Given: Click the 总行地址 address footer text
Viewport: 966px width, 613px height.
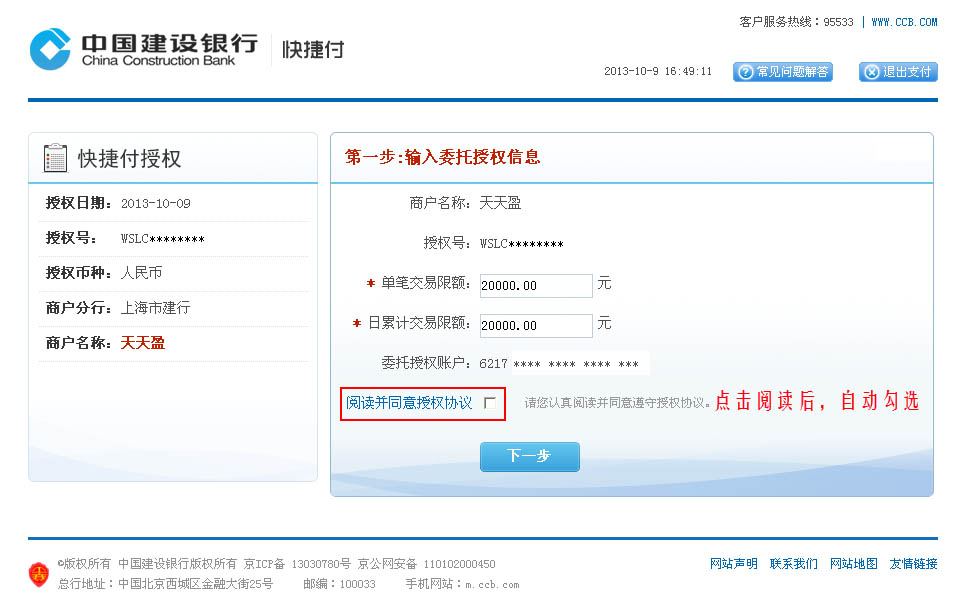Looking at the screenshot, I should tap(165, 584).
